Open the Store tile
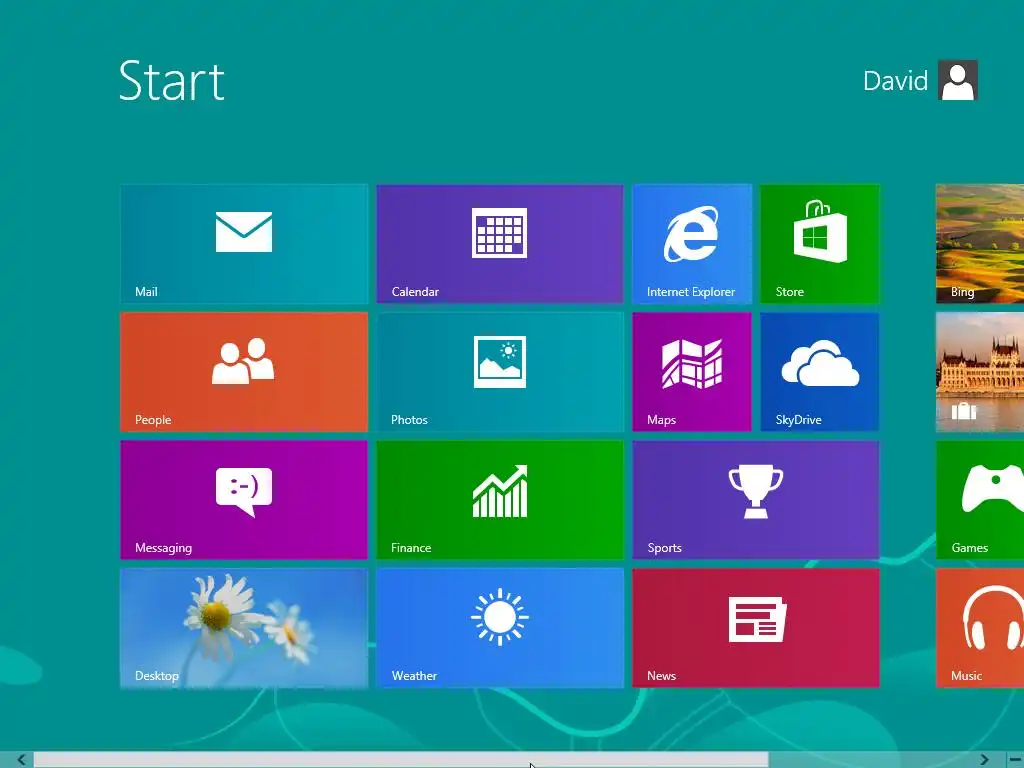 coord(820,244)
